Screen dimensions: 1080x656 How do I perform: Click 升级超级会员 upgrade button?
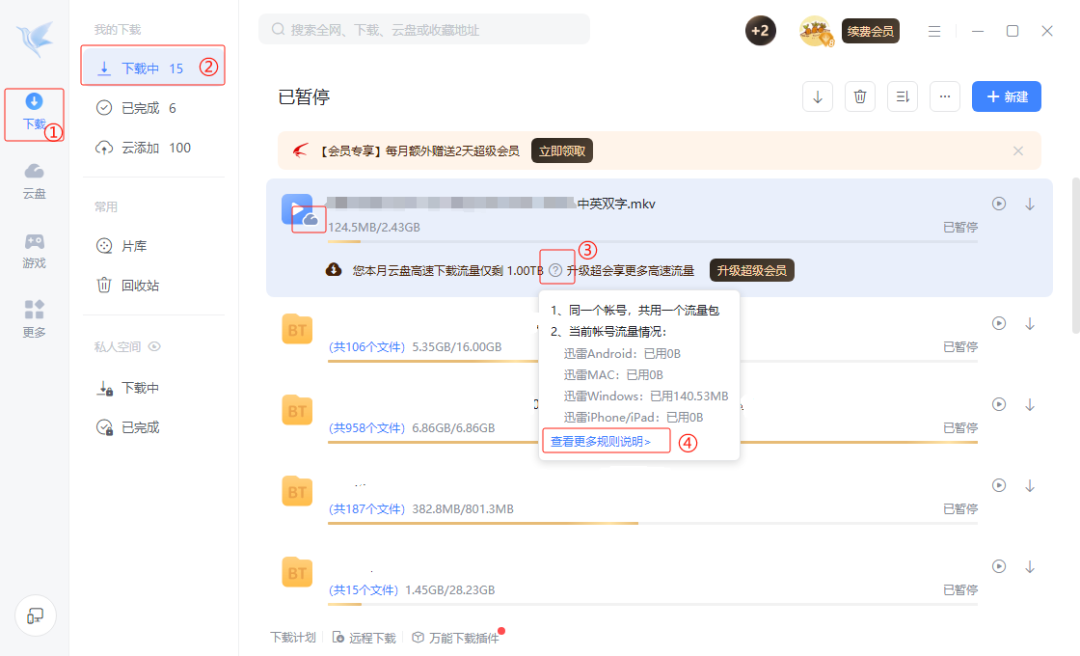tap(752, 270)
